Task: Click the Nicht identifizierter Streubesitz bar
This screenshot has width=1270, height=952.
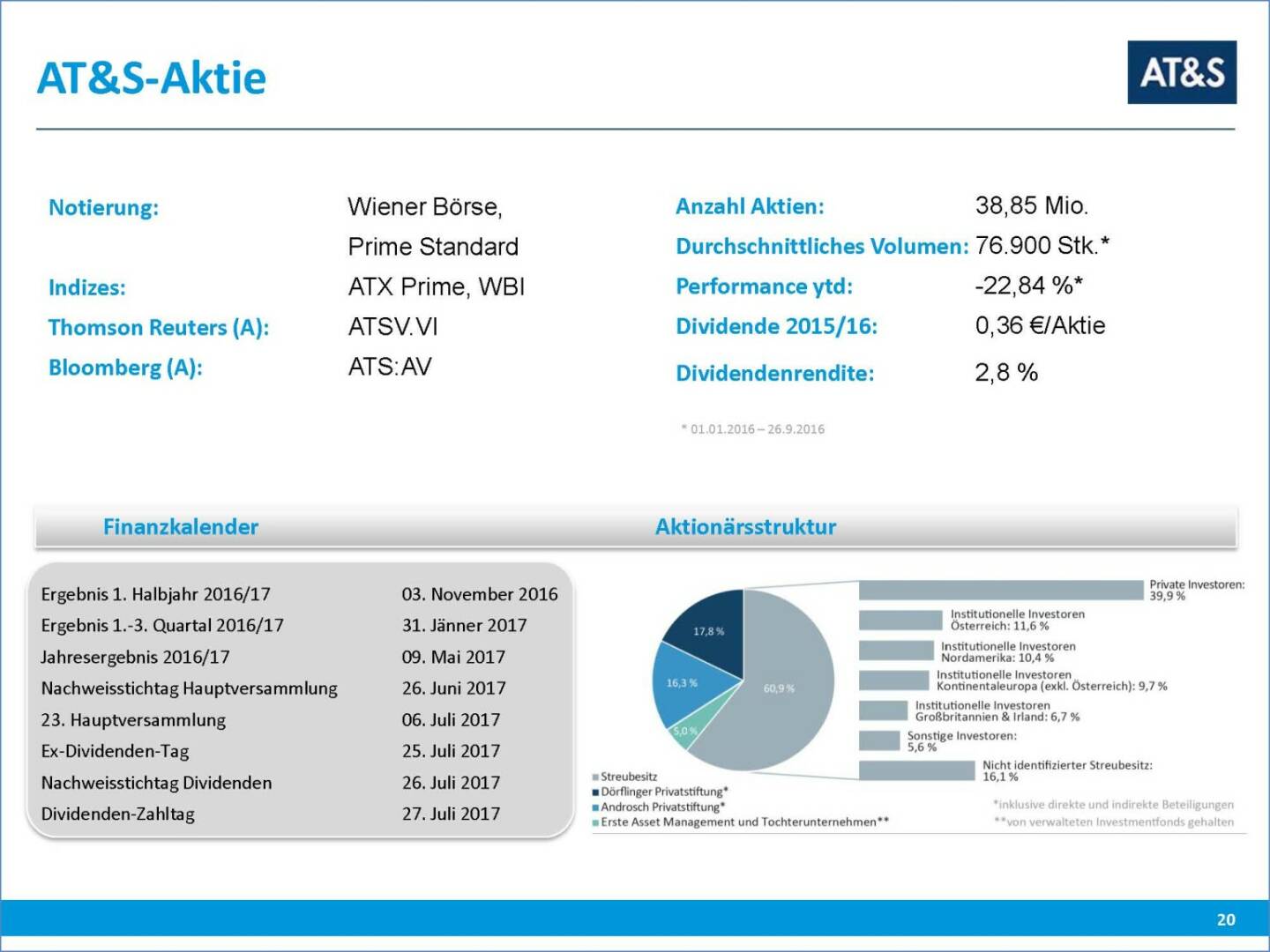Action: 917,771
